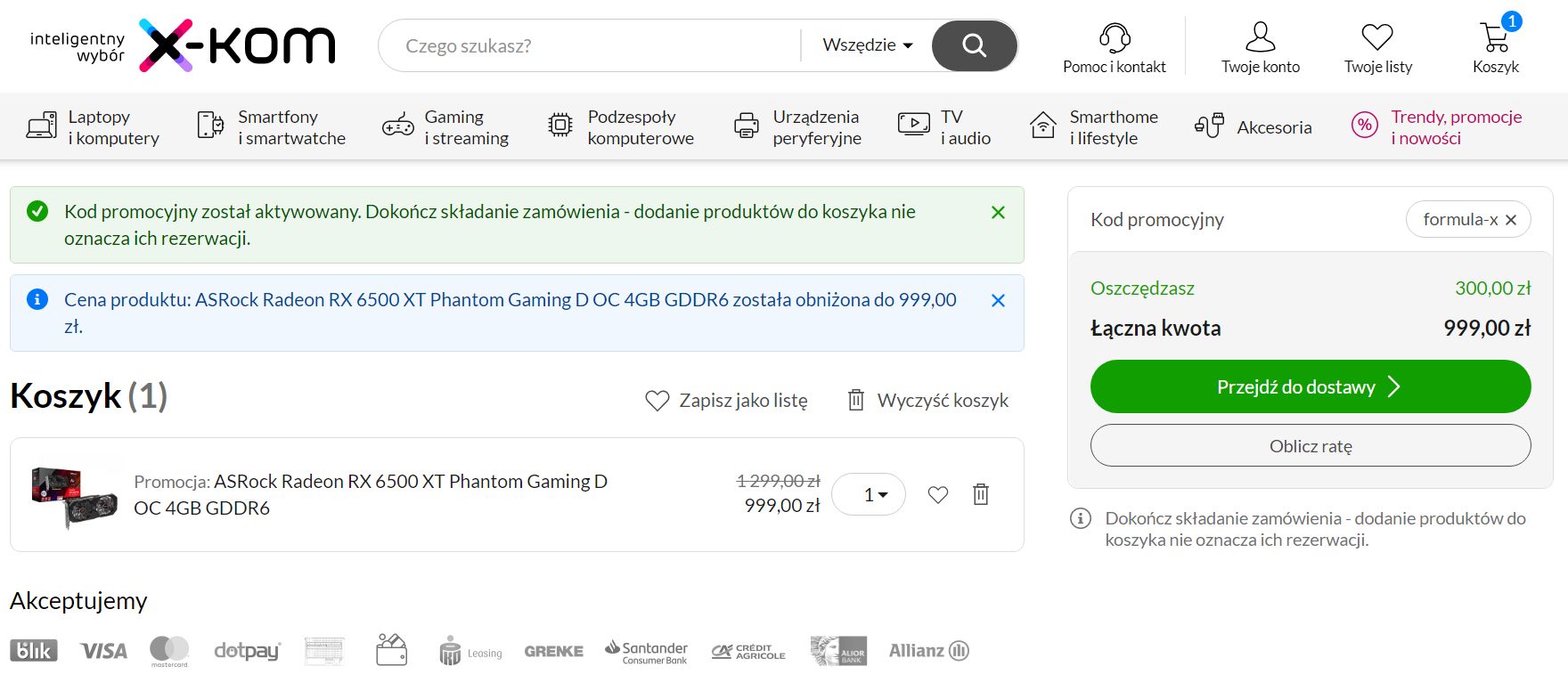Delete product with trash icon
Image resolution: width=1568 pixels, height=699 pixels.
[x=981, y=494]
